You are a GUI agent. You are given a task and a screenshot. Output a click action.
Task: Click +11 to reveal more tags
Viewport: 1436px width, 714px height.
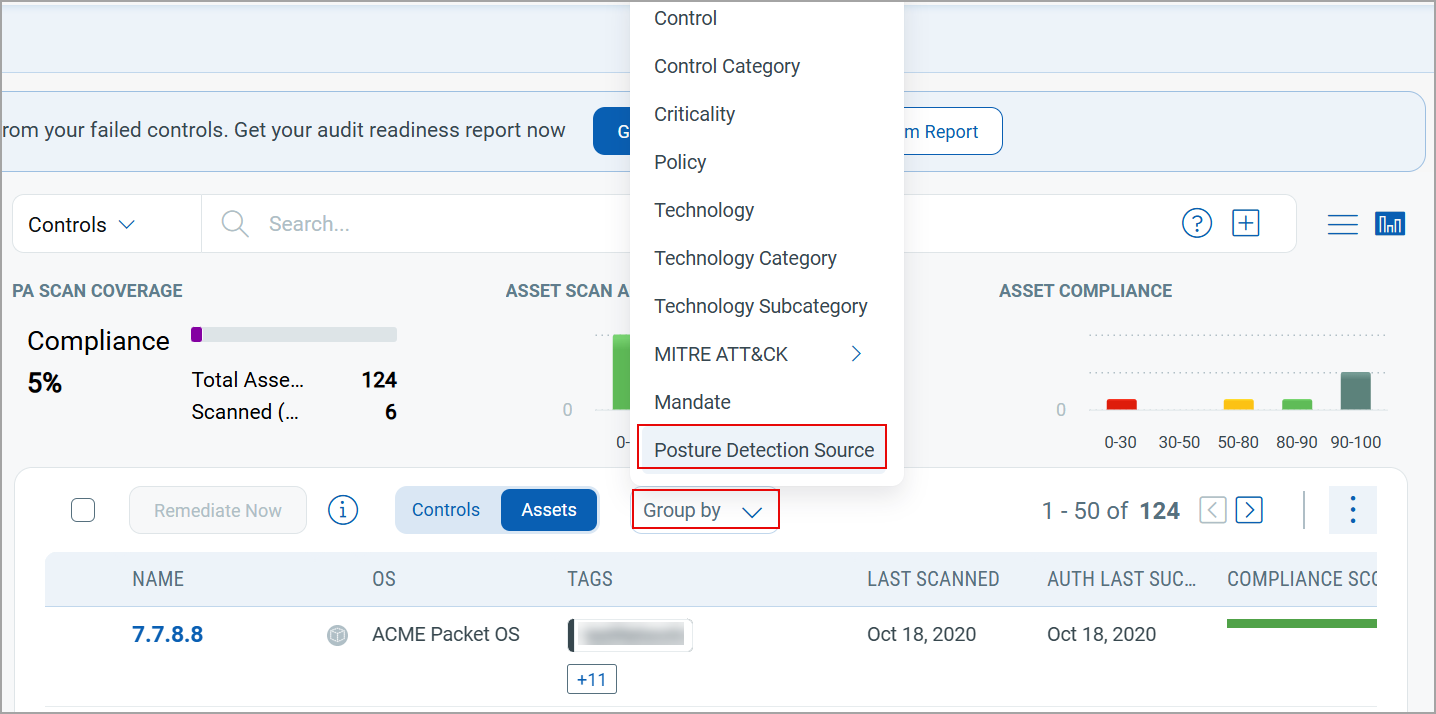(x=591, y=679)
